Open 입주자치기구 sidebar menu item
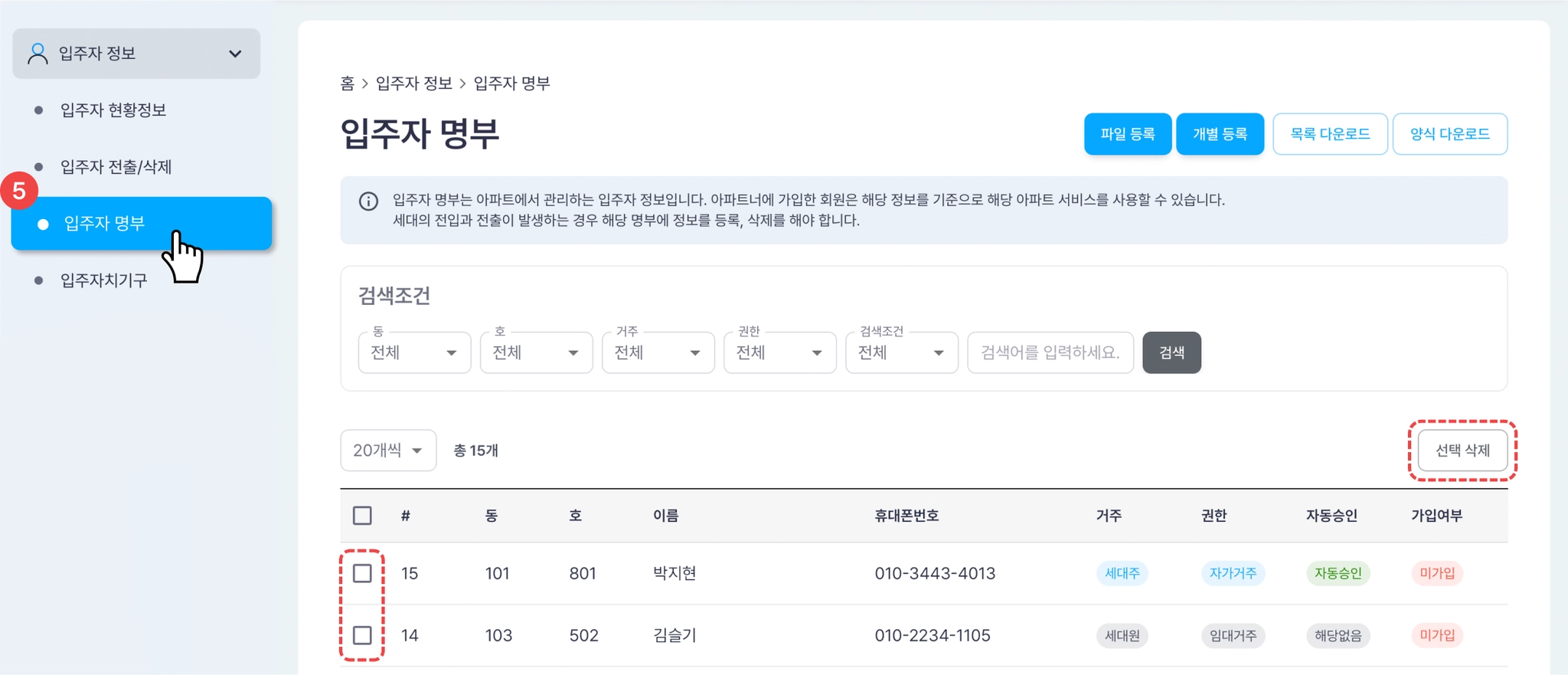Viewport: 1568px width, 675px height. 103,280
